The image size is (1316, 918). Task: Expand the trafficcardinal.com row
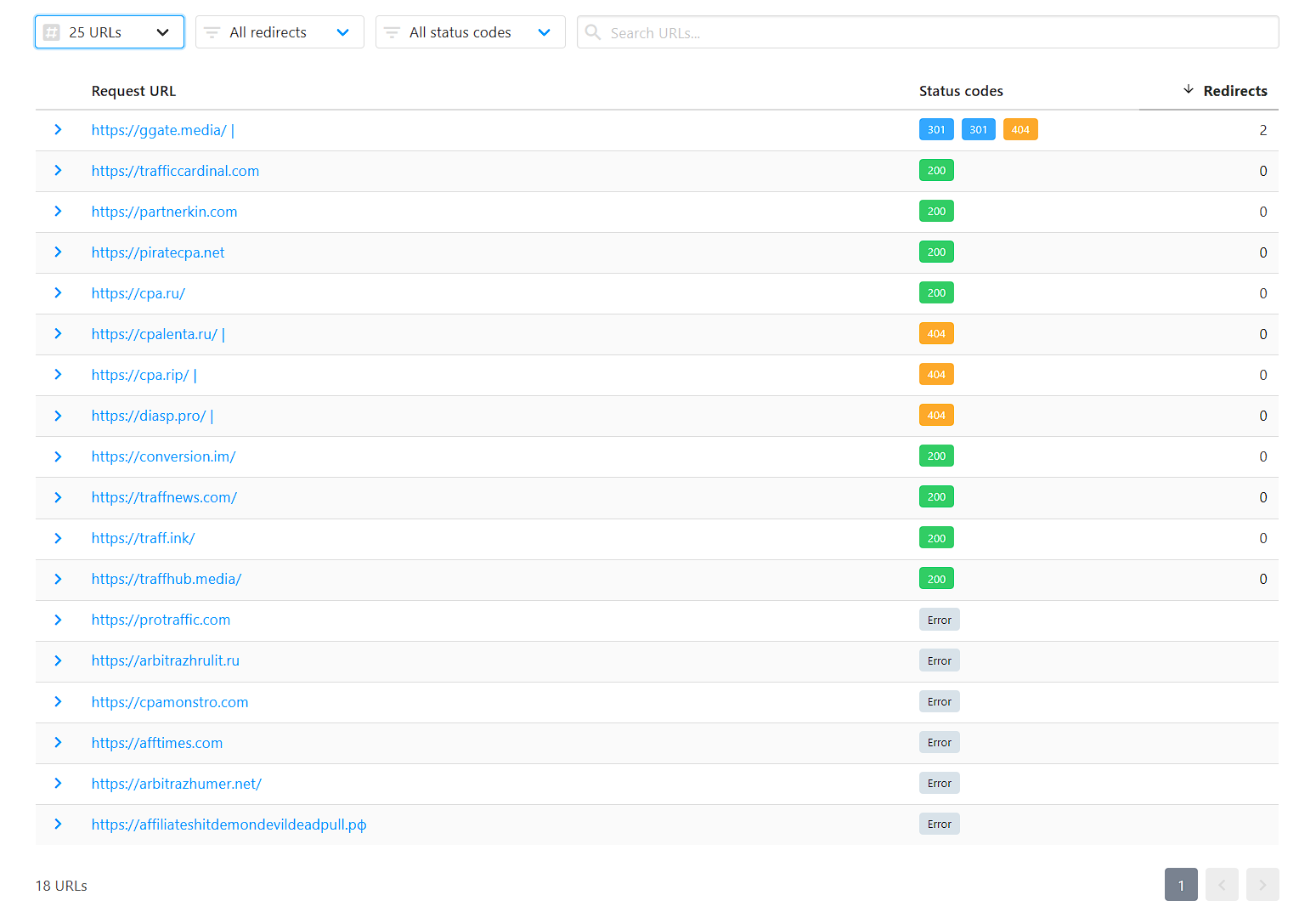[58, 171]
